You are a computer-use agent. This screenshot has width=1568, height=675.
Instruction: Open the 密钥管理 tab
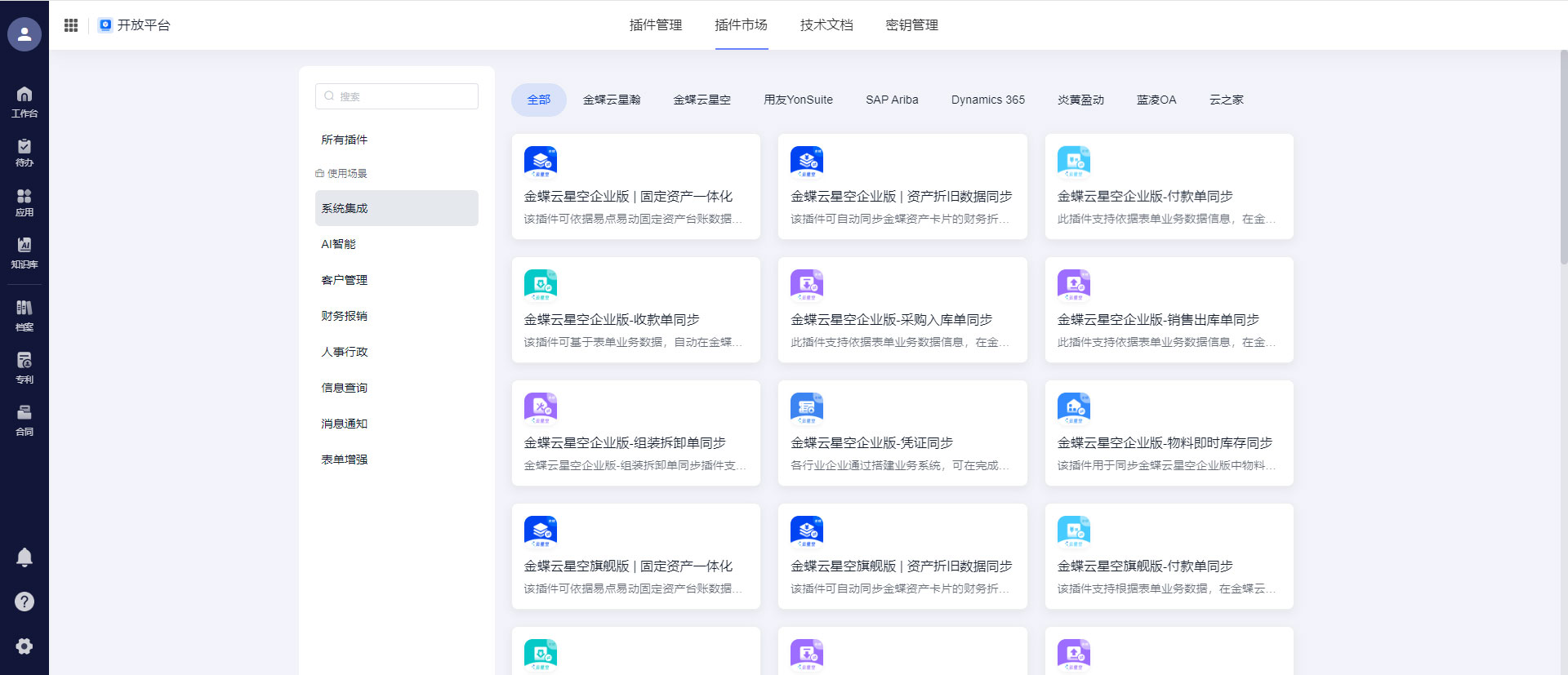[x=911, y=25]
